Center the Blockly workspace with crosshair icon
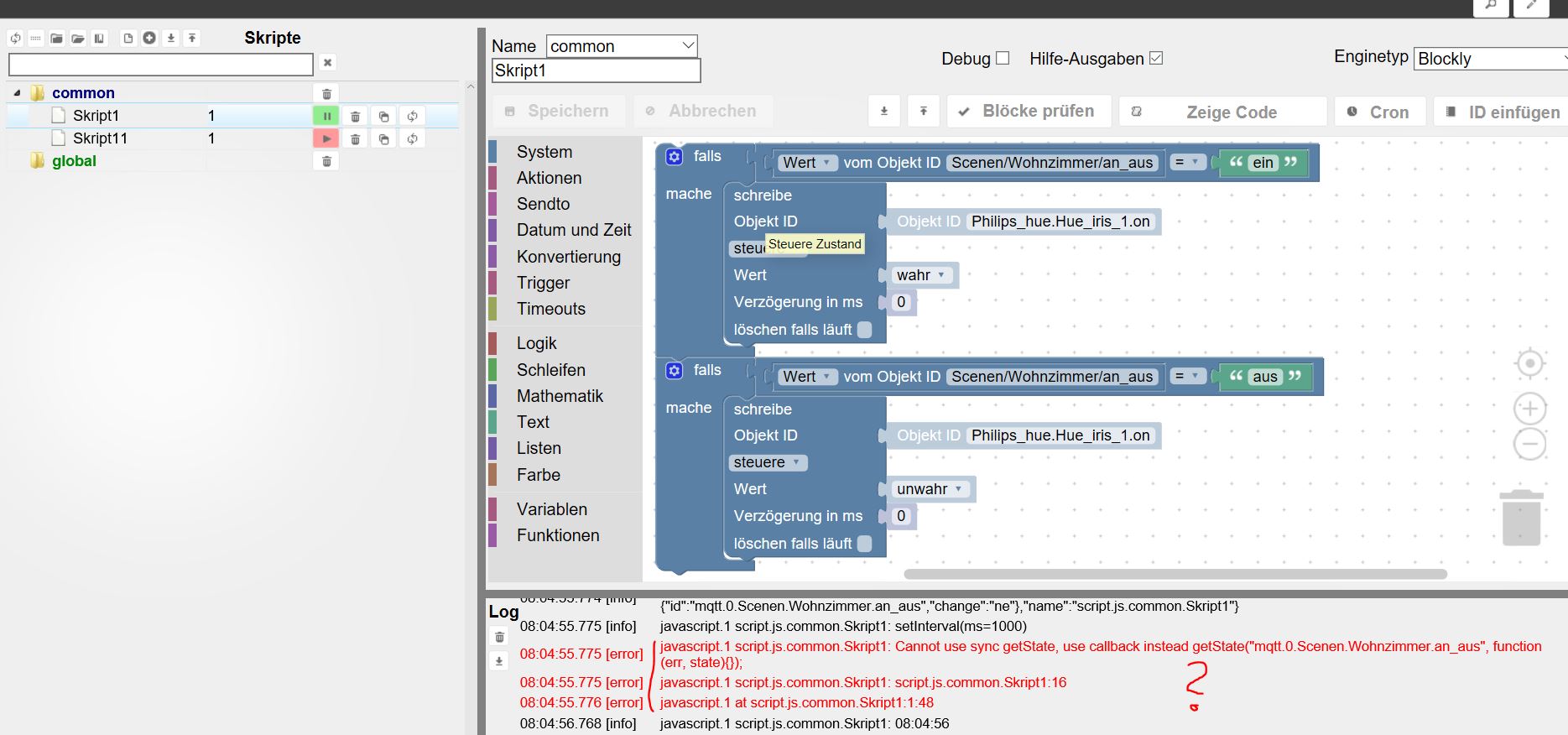 pyautogui.click(x=1530, y=363)
